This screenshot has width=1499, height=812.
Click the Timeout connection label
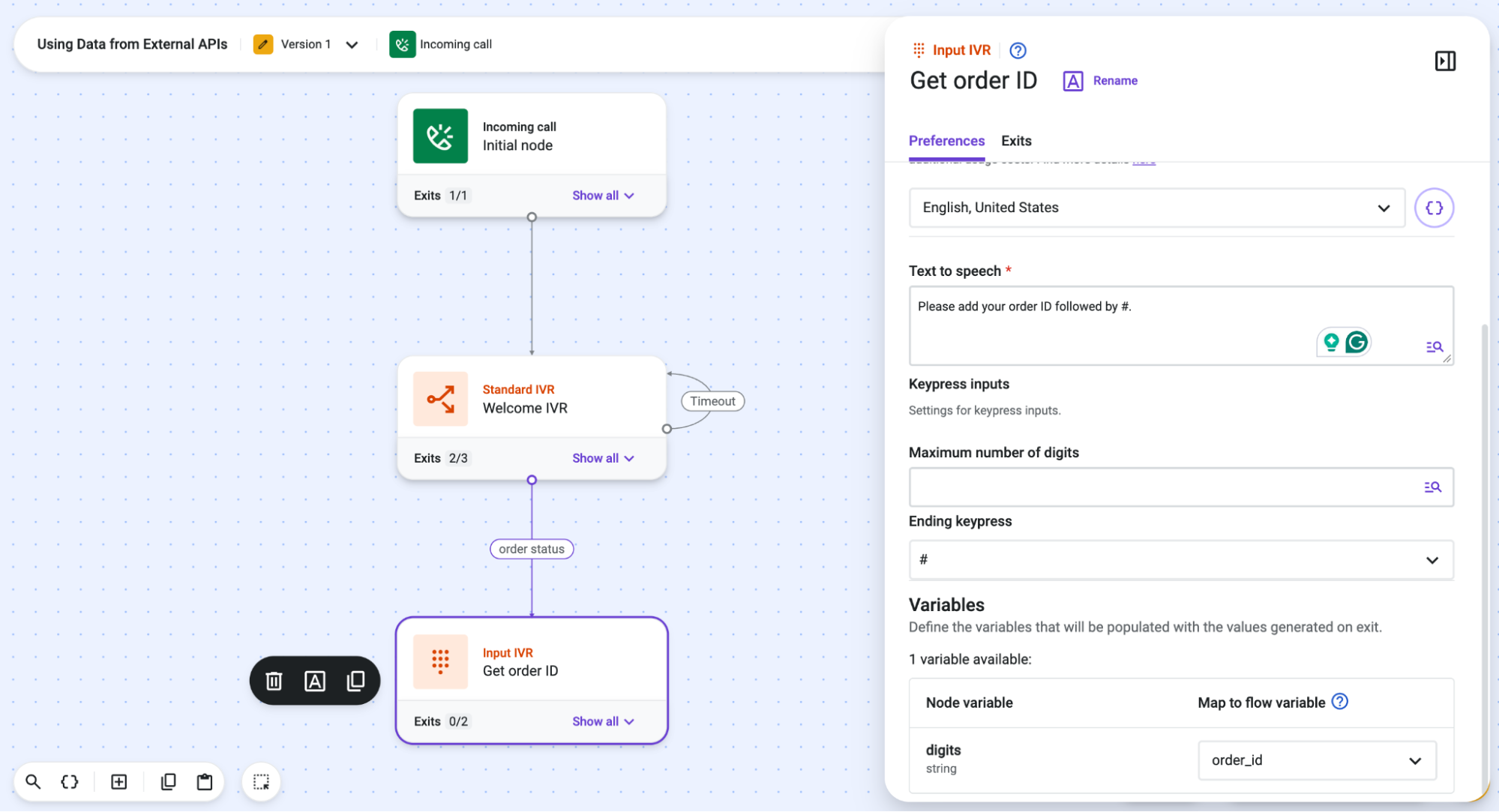(x=712, y=401)
